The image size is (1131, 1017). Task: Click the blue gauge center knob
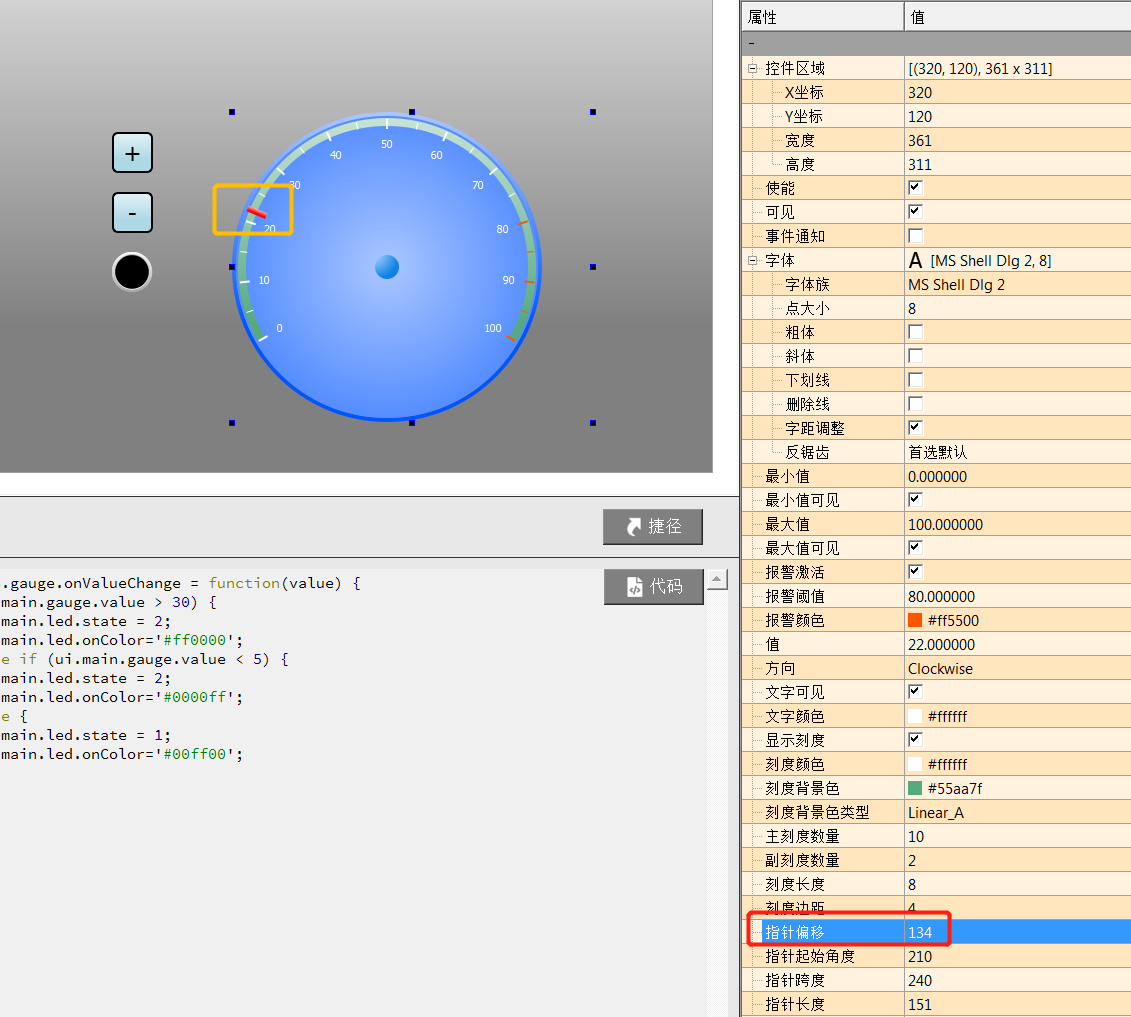point(387,267)
